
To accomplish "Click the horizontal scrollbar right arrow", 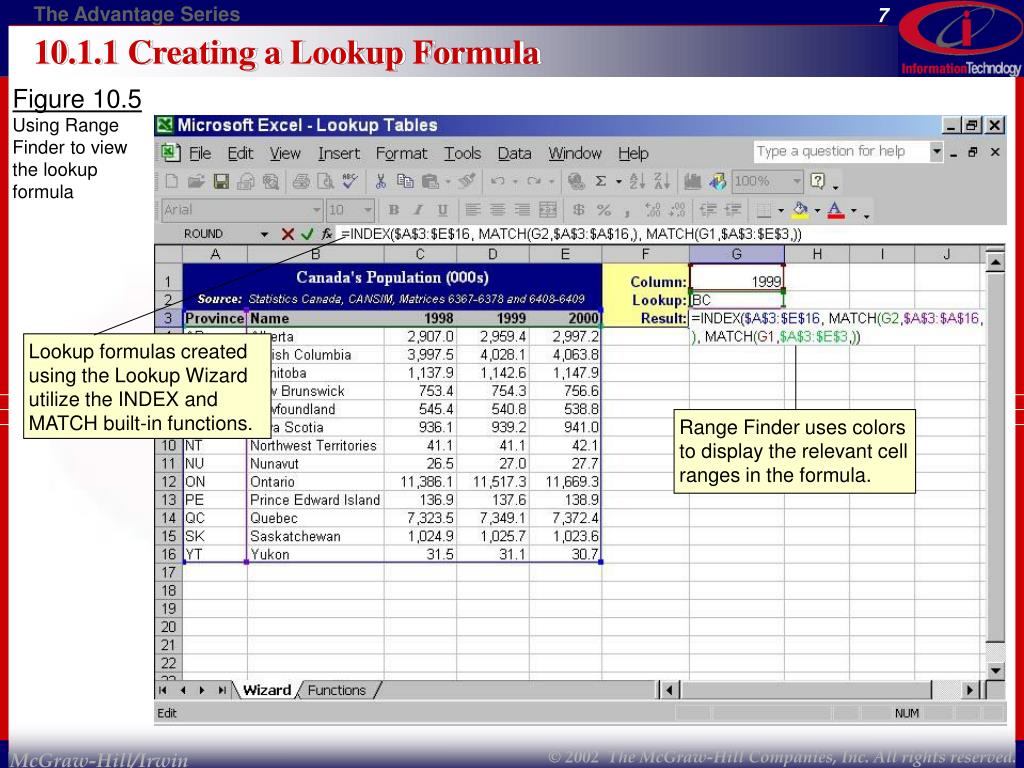I will [x=970, y=690].
